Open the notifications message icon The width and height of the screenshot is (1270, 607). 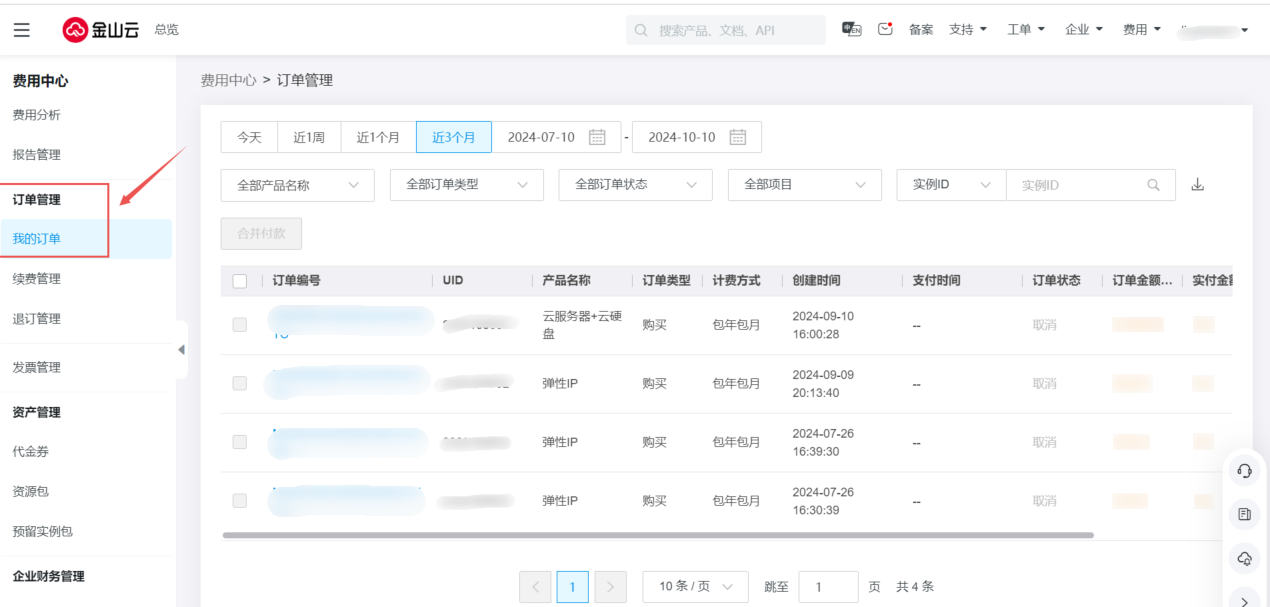(885, 29)
